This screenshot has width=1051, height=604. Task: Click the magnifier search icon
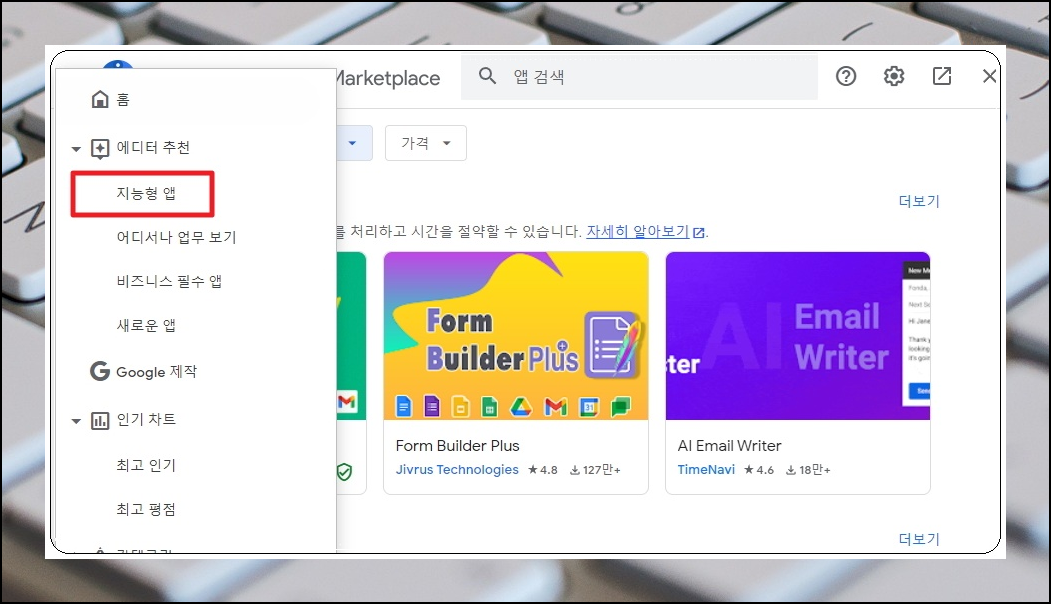pos(487,76)
